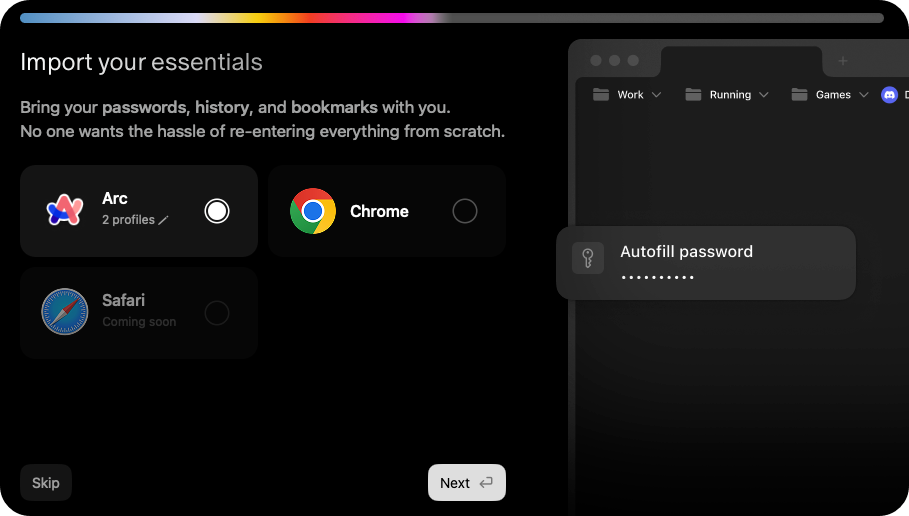
Task: Click the onboarding progress bar
Action: click(452, 18)
